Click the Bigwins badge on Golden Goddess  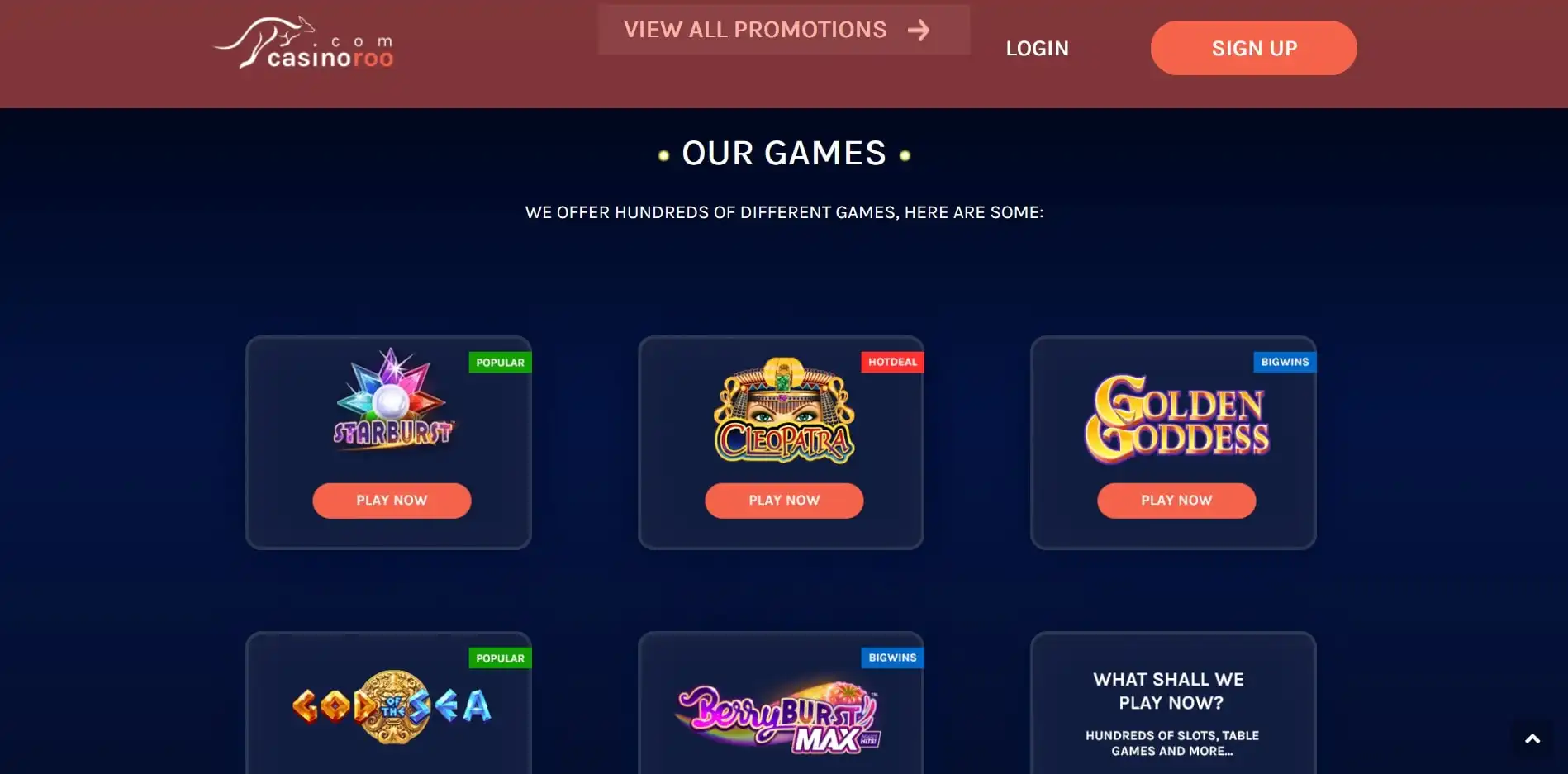(1285, 362)
